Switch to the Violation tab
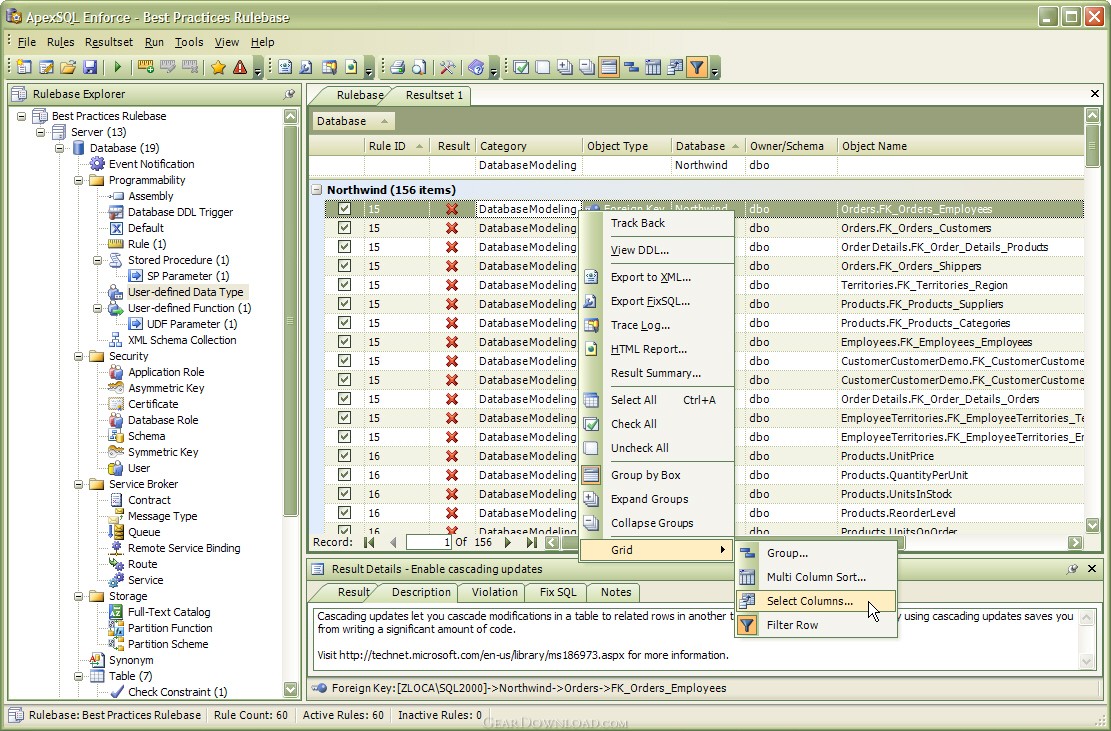 pyautogui.click(x=495, y=592)
